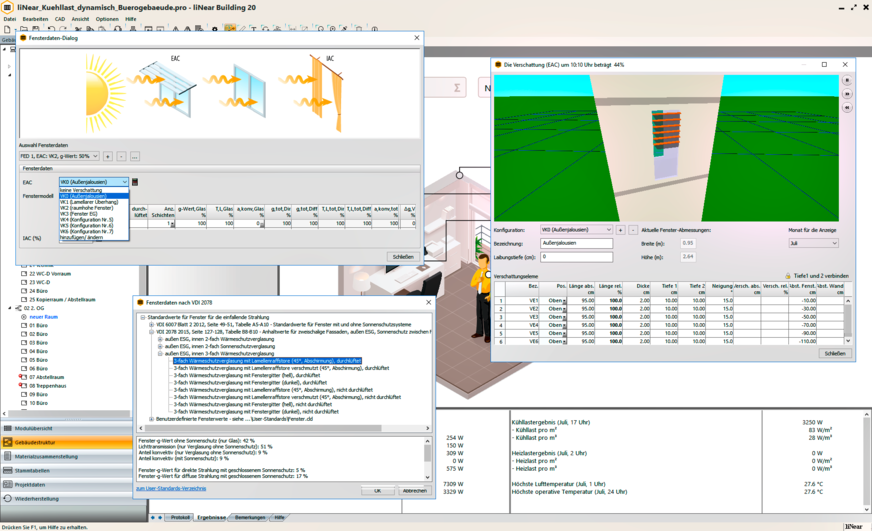Click the Modulübersicht sidebar icon
Screen dimensions: 872x531
(x=8, y=428)
